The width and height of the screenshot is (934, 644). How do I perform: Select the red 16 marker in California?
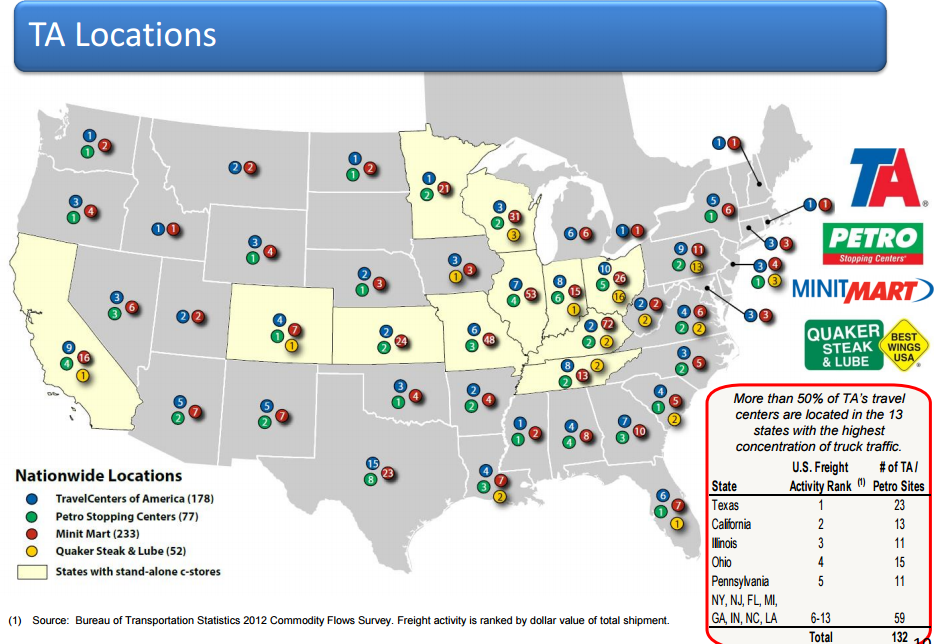tap(84, 357)
